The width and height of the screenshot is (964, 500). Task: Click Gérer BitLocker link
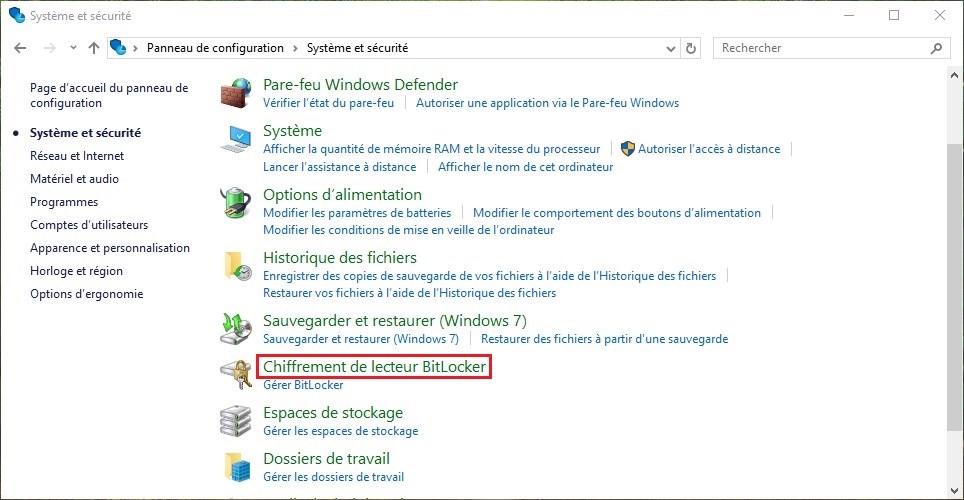click(303, 385)
